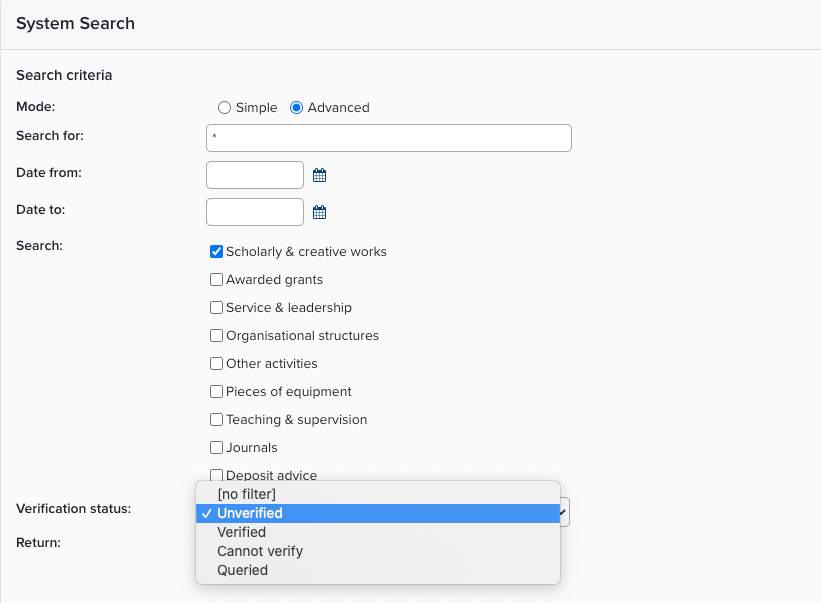Check Organisational structures
Viewport: 821px width, 603px height.
click(x=216, y=336)
